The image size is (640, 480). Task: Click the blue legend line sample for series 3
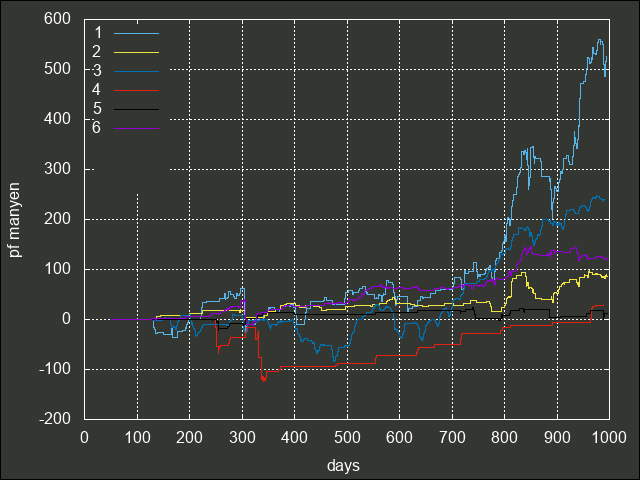pyautogui.click(x=136, y=71)
